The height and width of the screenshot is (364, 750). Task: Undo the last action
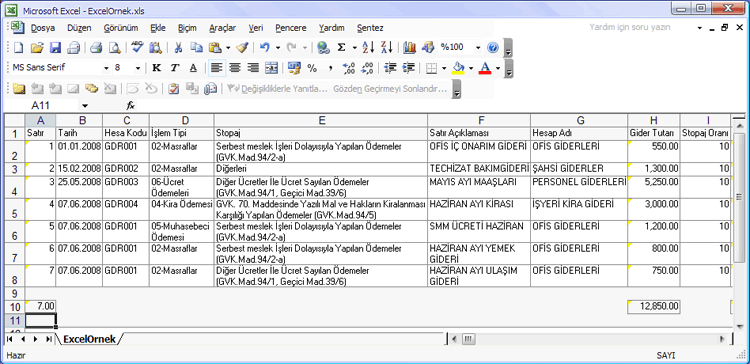coord(265,47)
